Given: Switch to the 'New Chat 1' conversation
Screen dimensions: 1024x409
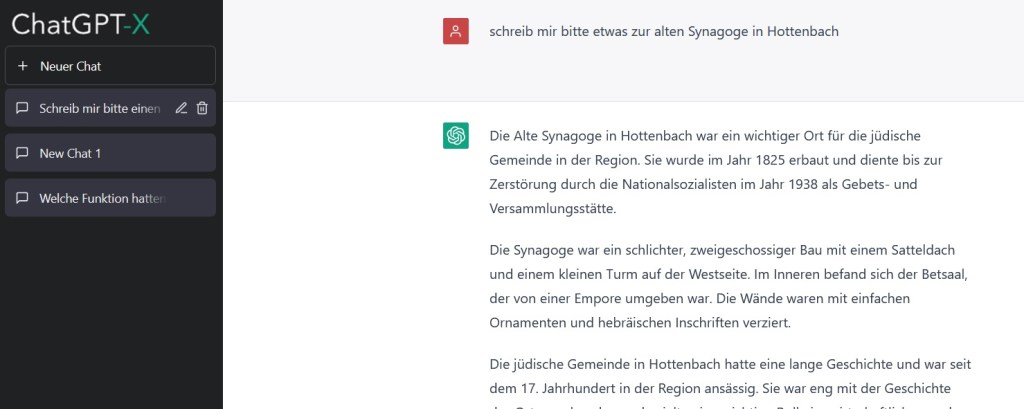Looking at the screenshot, I should 70,153.
